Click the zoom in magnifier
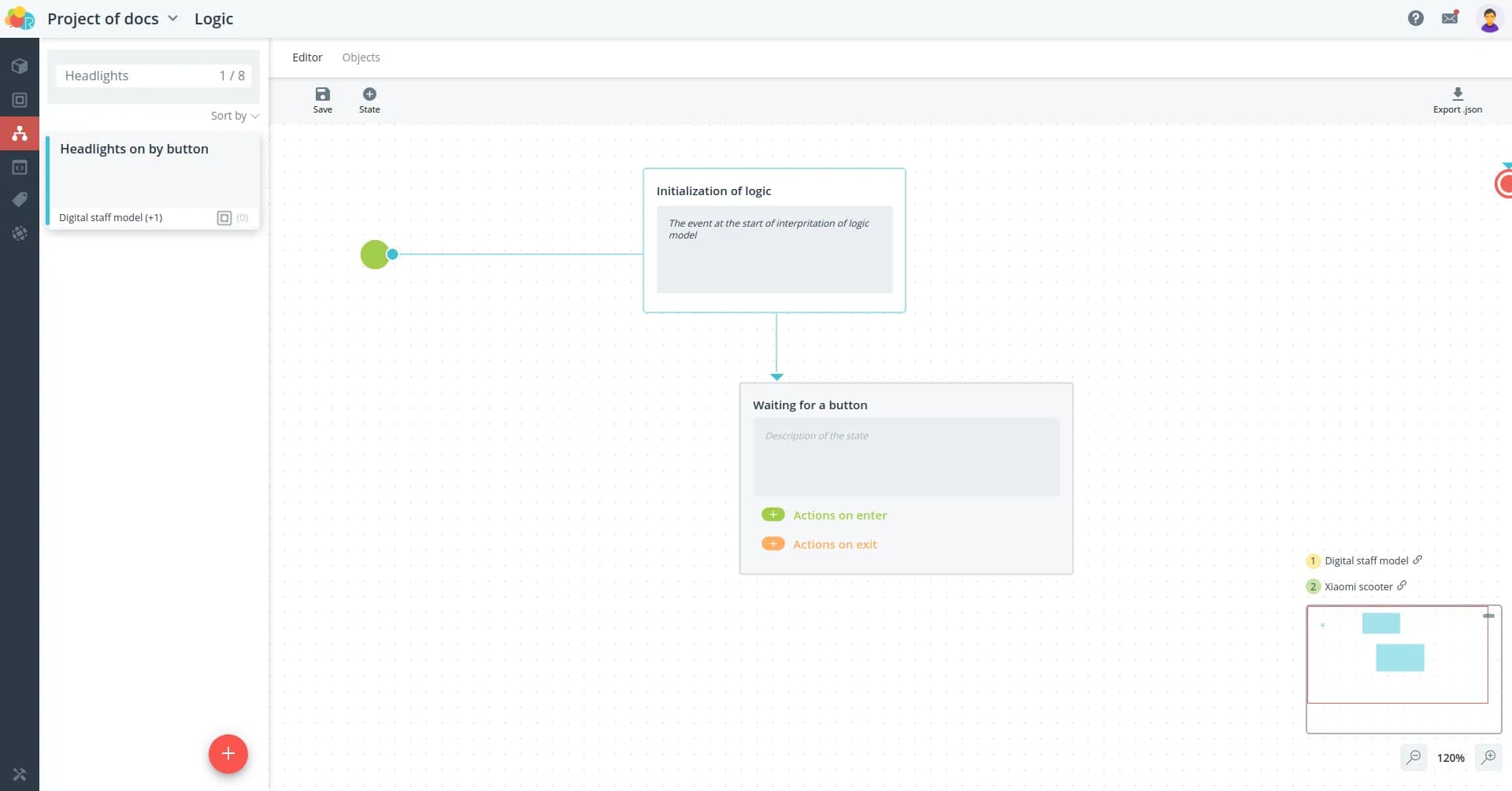The image size is (1512, 791). (x=1488, y=757)
